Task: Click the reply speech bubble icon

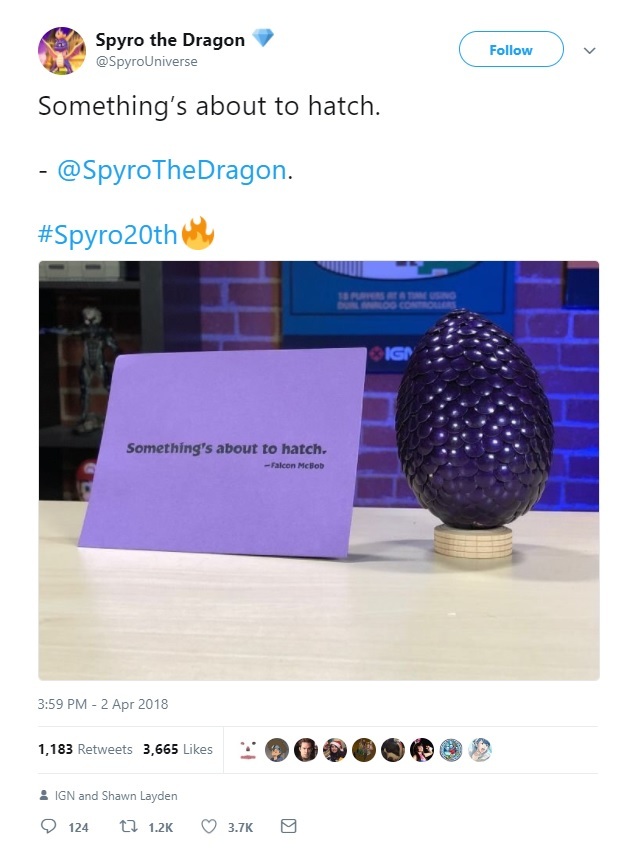Action: (x=48, y=826)
